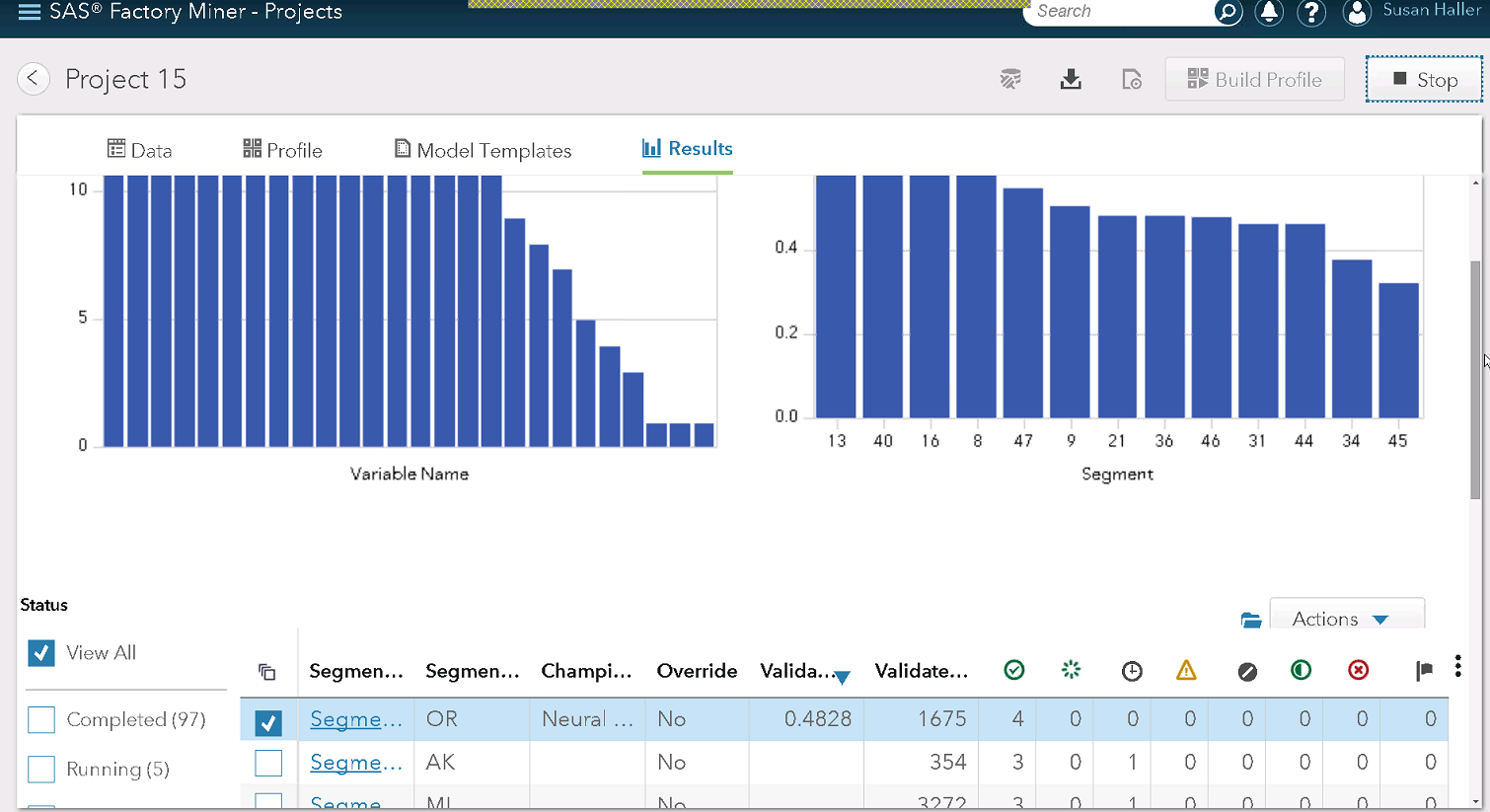Viewport: 1490px width, 812px height.
Task: Open the Actions dropdown
Action: (x=1346, y=619)
